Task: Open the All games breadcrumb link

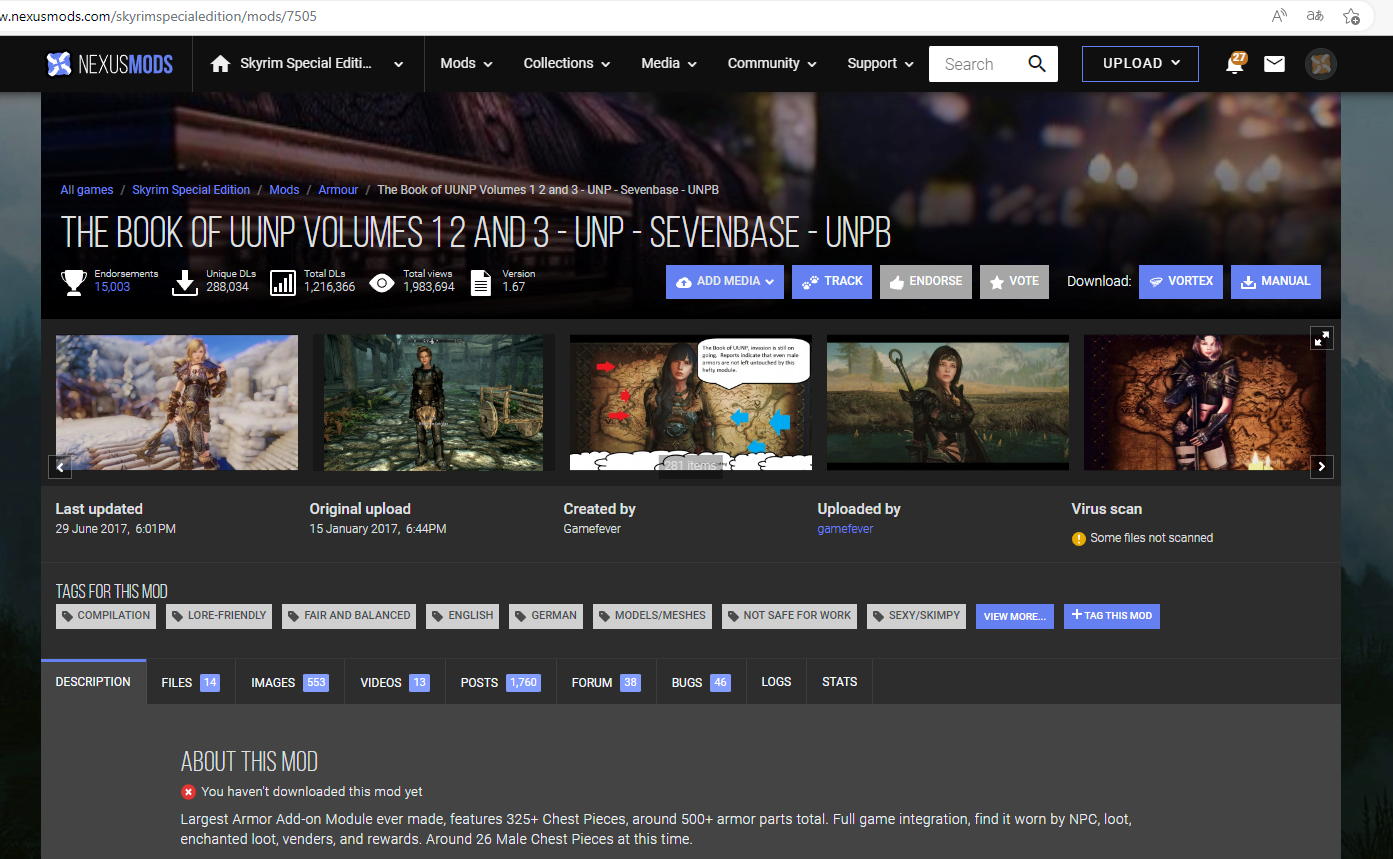Action: pyautogui.click(x=87, y=190)
